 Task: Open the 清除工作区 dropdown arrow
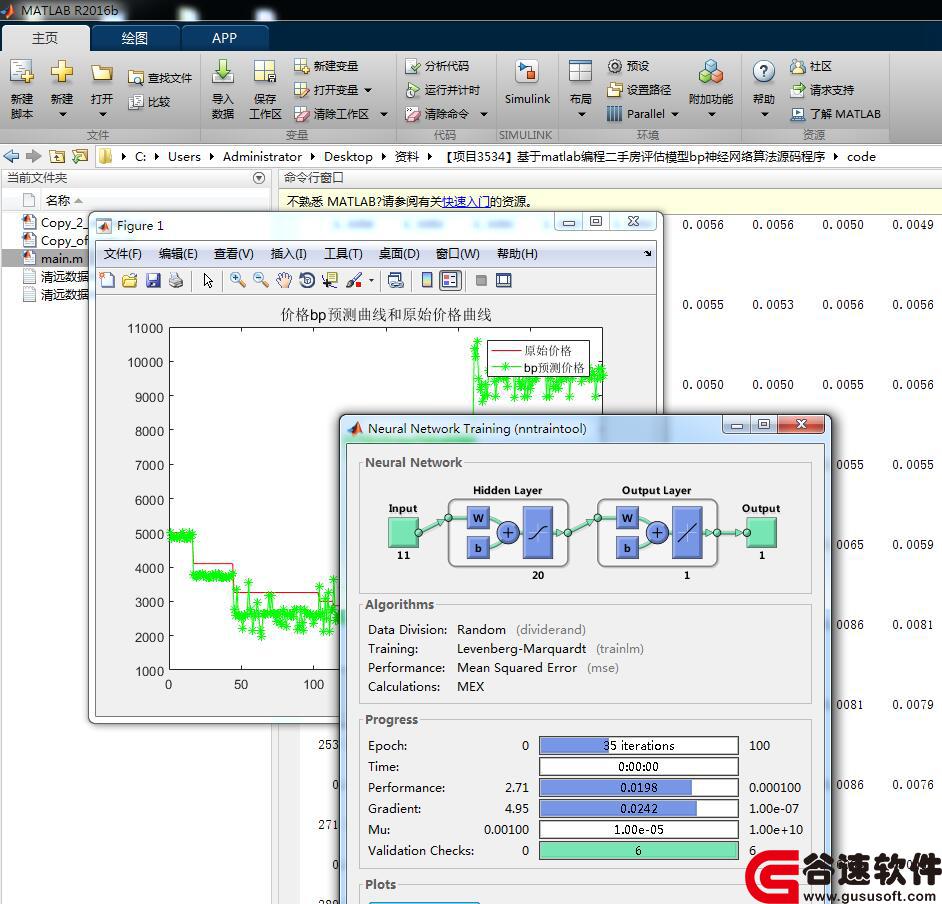(384, 114)
